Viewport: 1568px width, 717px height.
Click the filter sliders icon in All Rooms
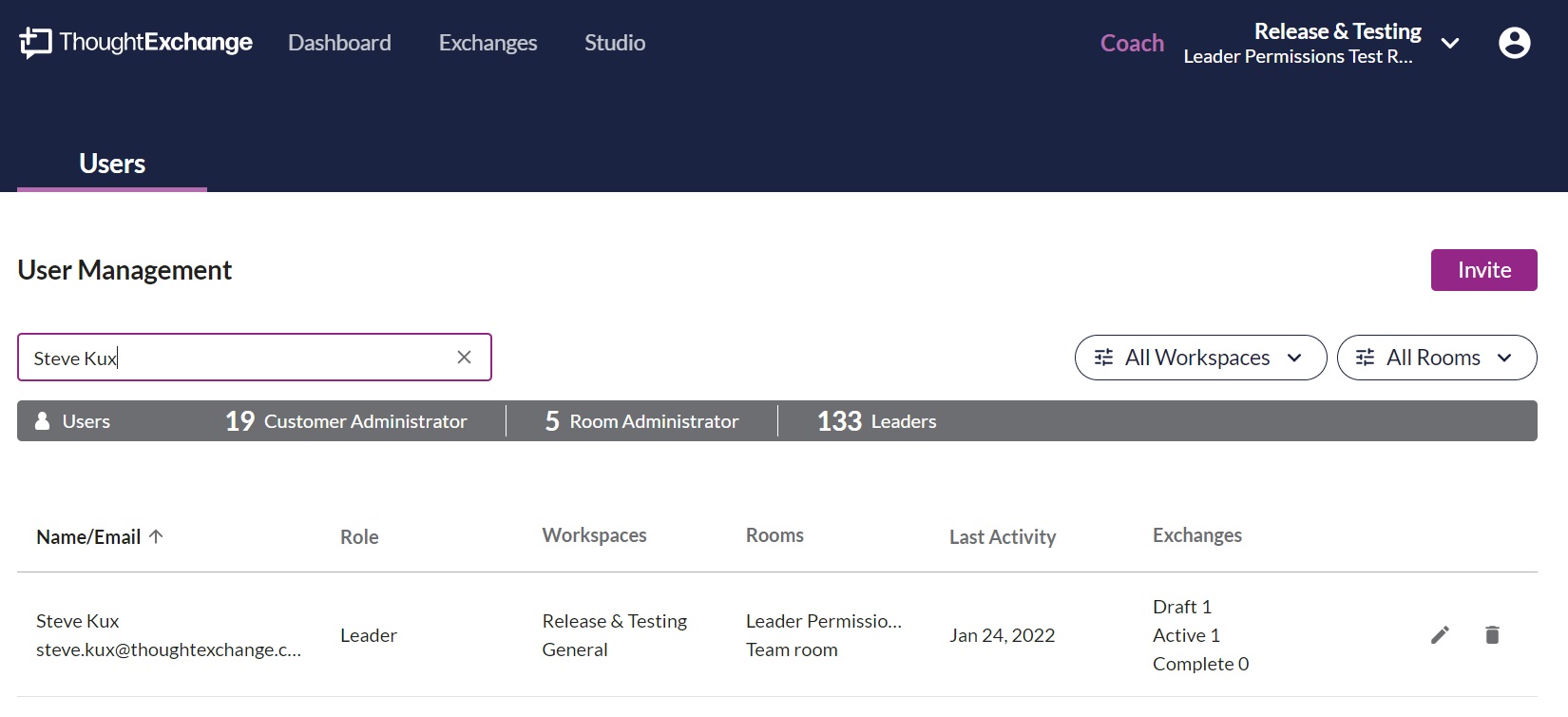click(1365, 358)
